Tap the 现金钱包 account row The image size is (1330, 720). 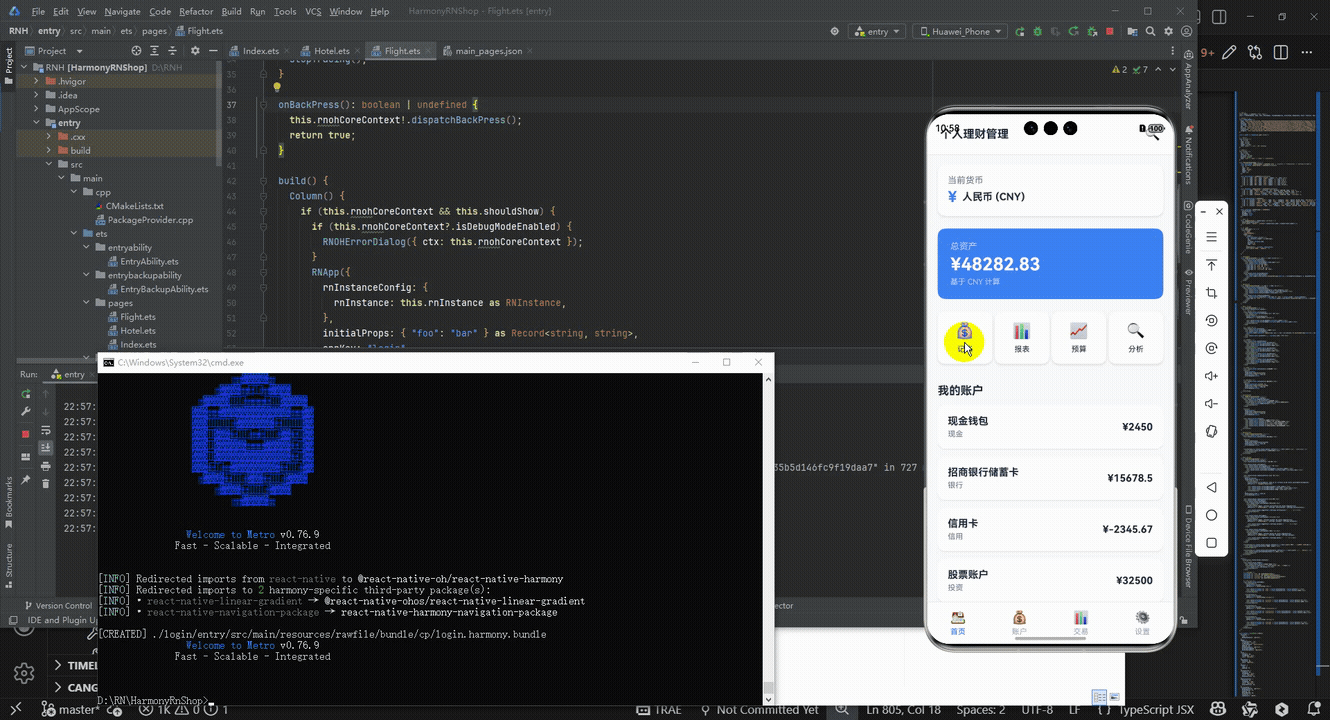[x=1050, y=427]
